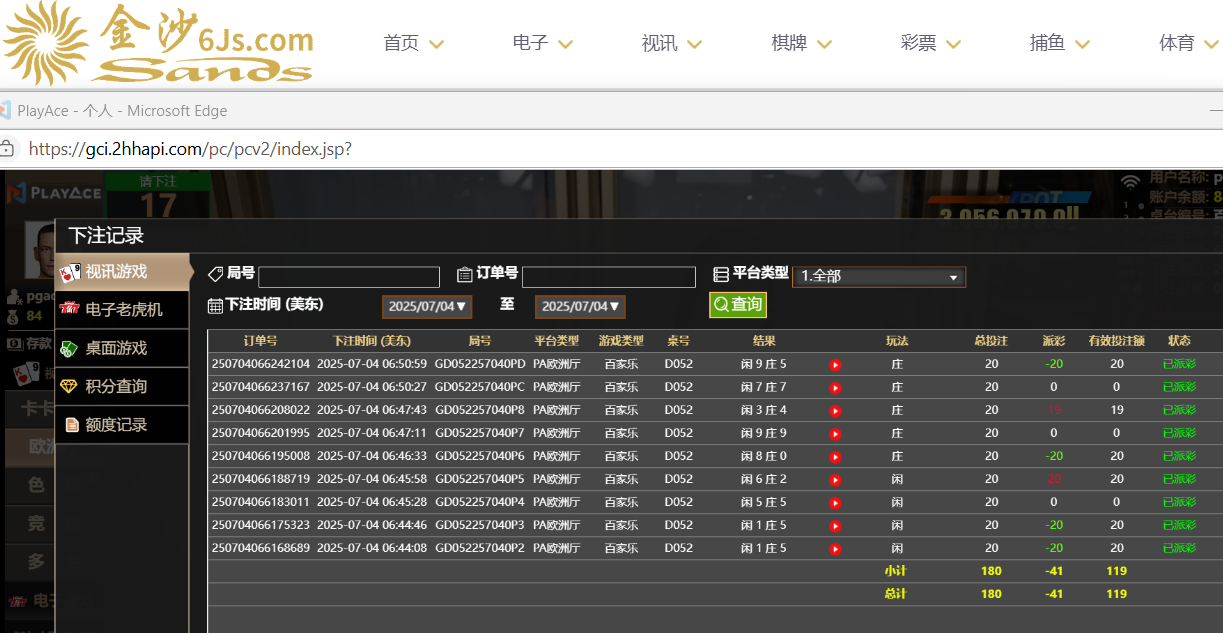
Task: Expand the 平台类型 dropdown showing 1.全部
Action: pyautogui.click(x=879, y=277)
